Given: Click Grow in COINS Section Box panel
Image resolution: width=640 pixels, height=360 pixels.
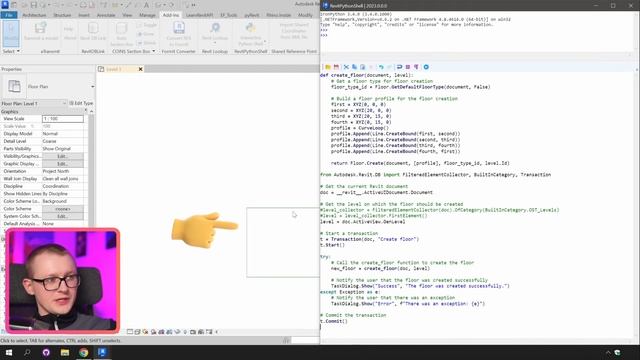Looking at the screenshot, I should tap(146, 34).
